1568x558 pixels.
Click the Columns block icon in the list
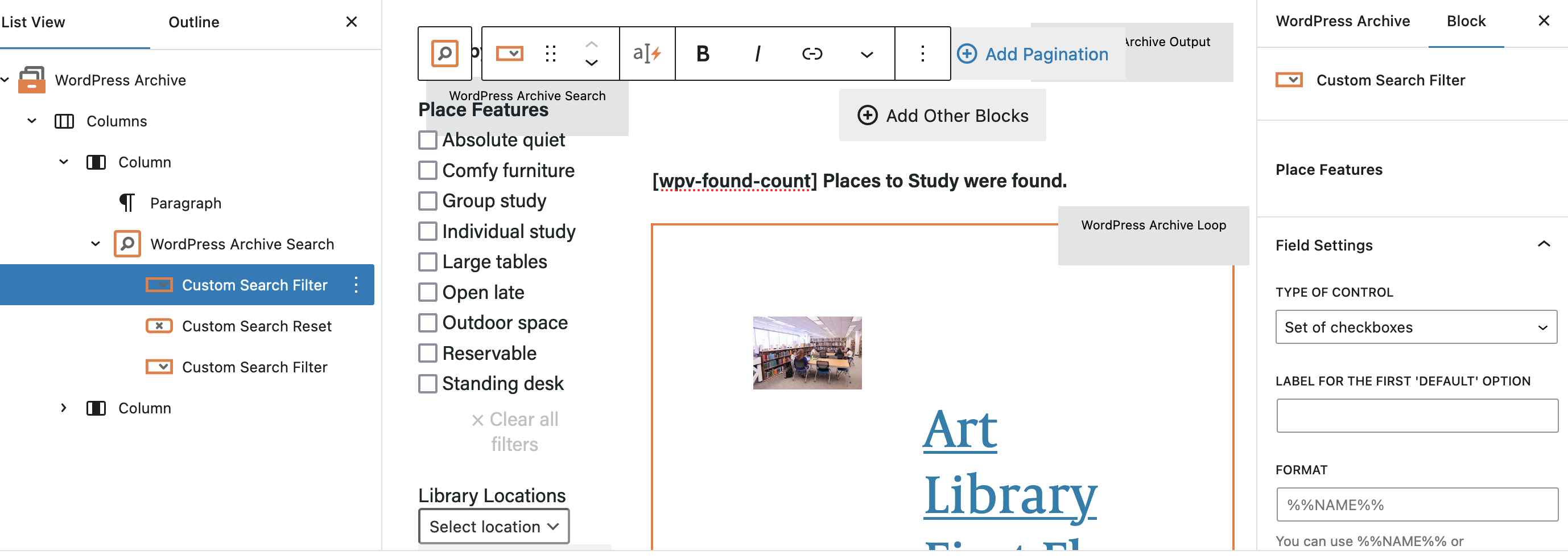point(64,121)
